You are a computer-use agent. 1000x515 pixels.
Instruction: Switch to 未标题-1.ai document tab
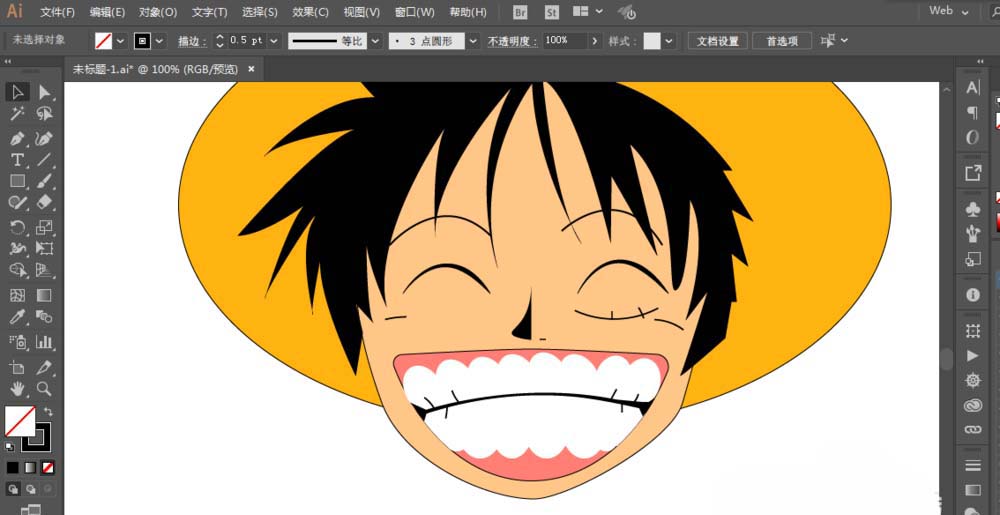(155, 69)
